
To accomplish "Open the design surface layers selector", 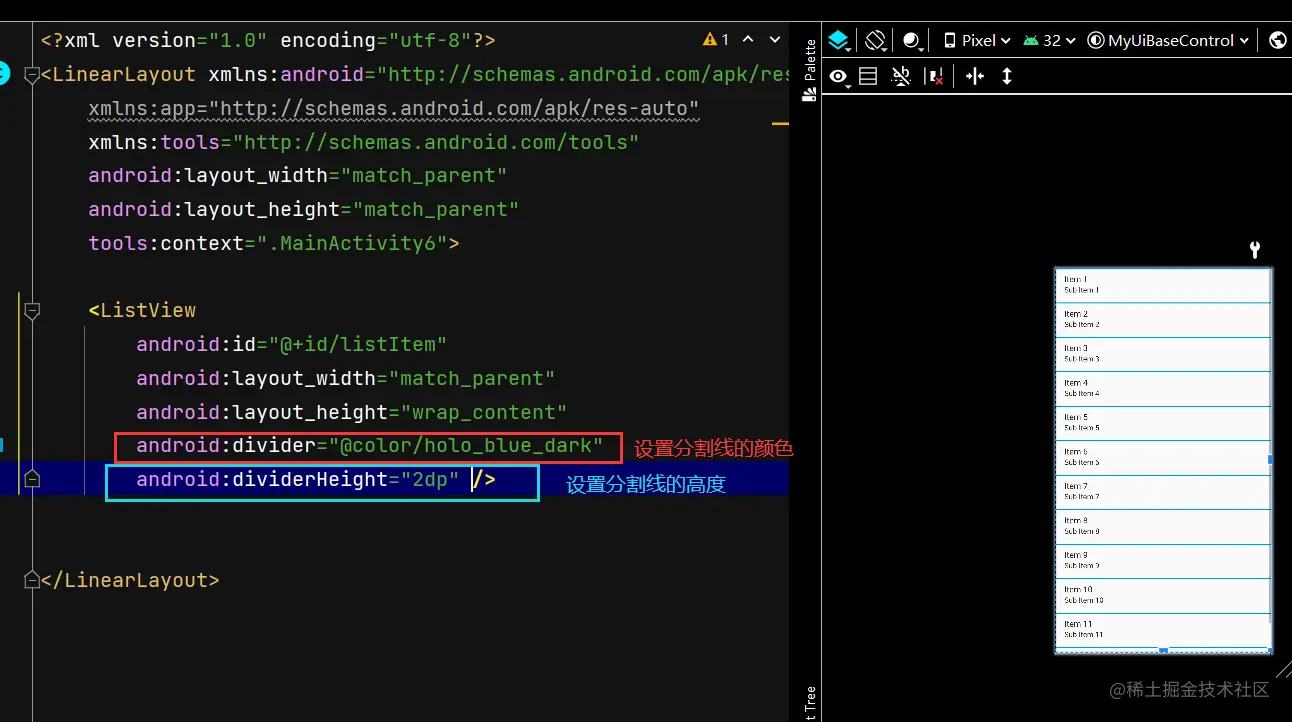I will point(839,41).
